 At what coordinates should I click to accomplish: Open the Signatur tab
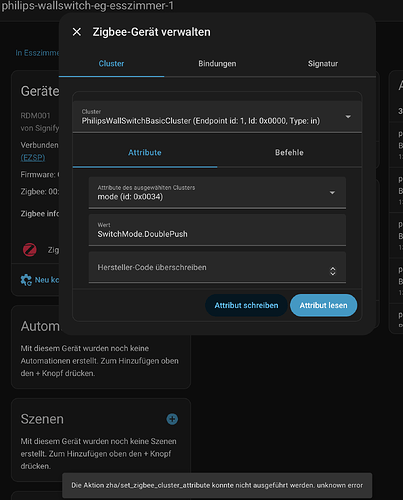tap(323, 63)
